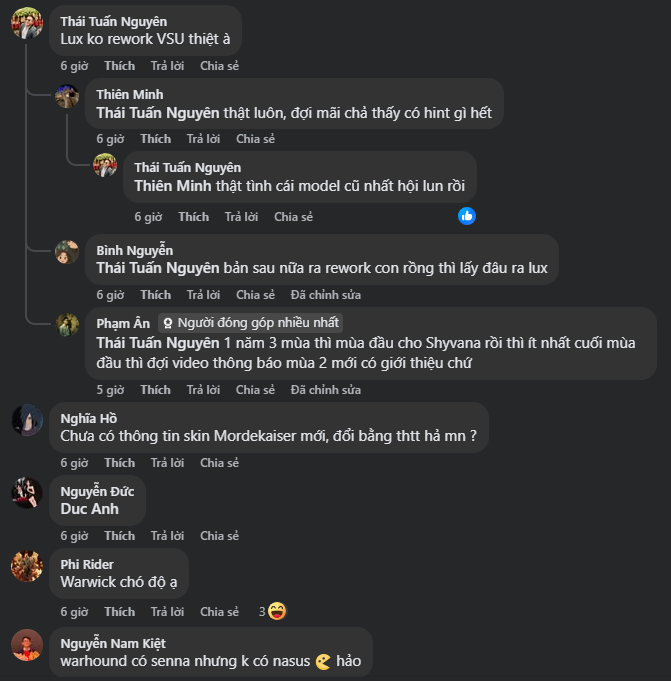The height and width of the screenshot is (681, 671).
Task: Click Bình Nguyễn's avatar
Action: click(x=67, y=252)
